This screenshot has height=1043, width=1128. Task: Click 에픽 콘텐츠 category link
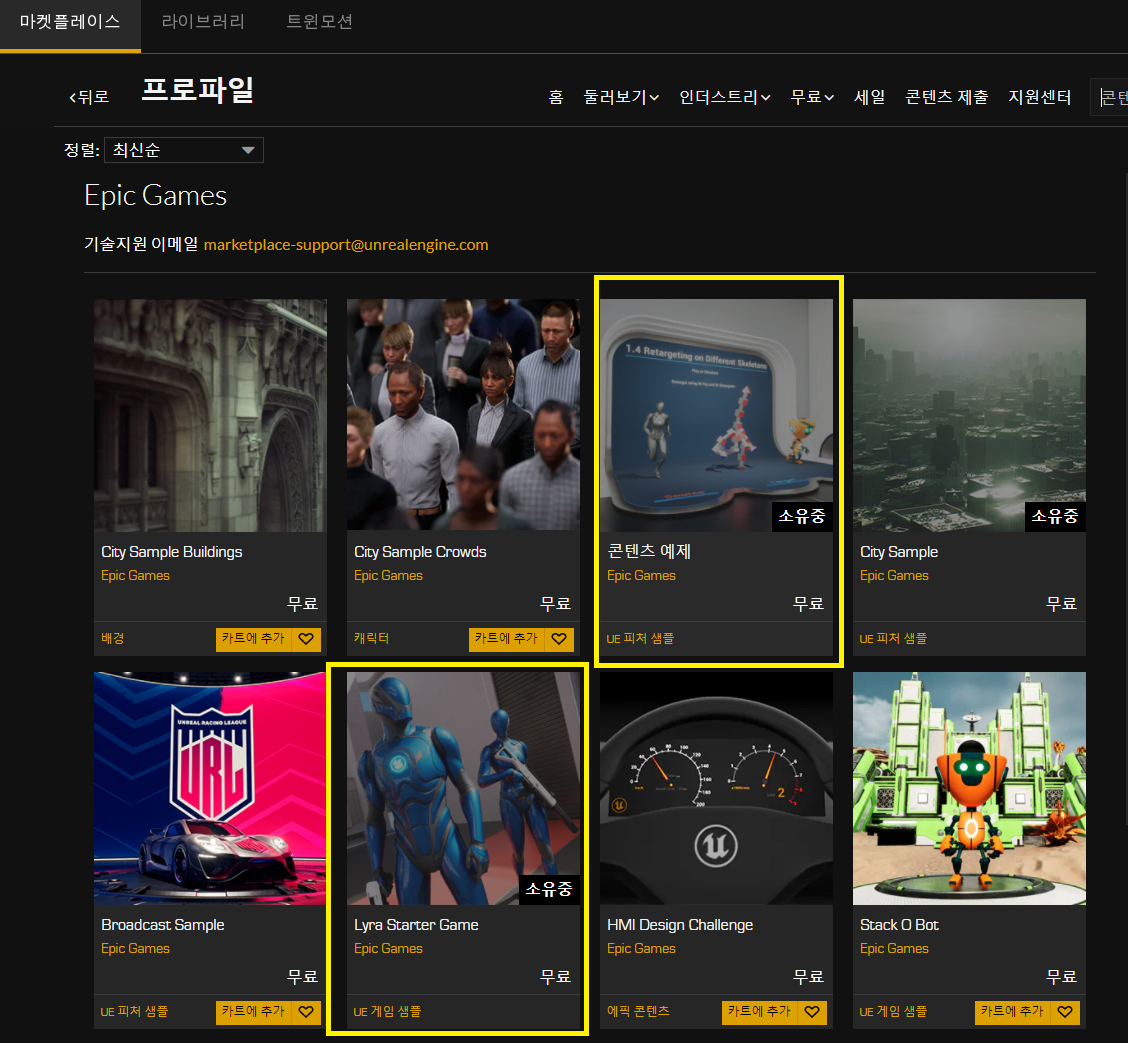click(638, 1011)
